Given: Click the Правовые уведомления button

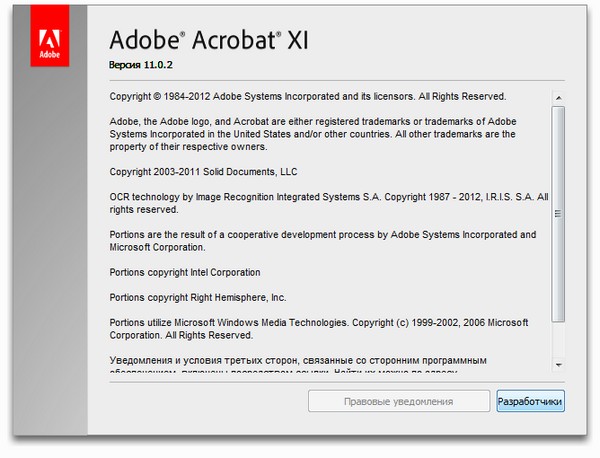Looking at the screenshot, I should 398,401.
